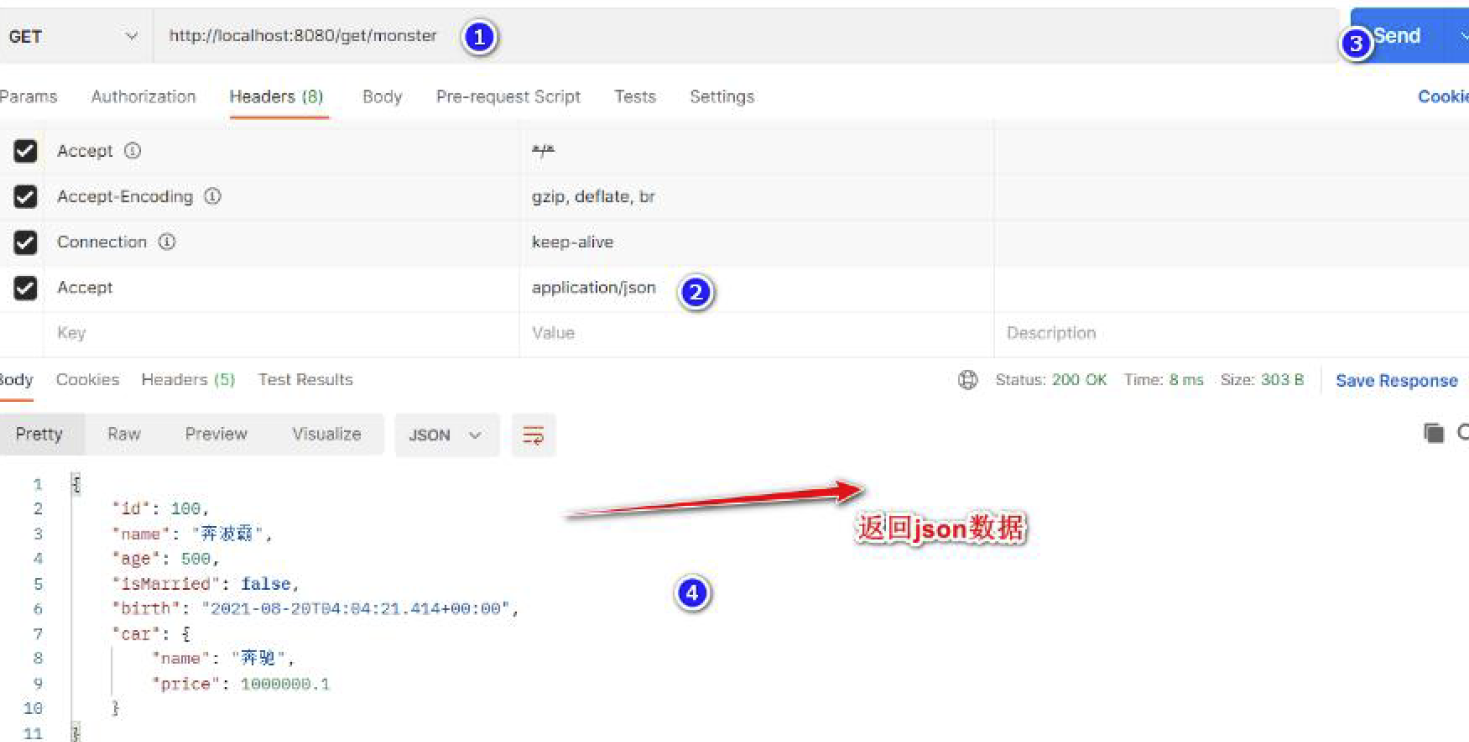Show info icon next to Accept-Encoding
Image resolution: width=1469 pixels, height=742 pixels.
pyautogui.click(x=212, y=197)
